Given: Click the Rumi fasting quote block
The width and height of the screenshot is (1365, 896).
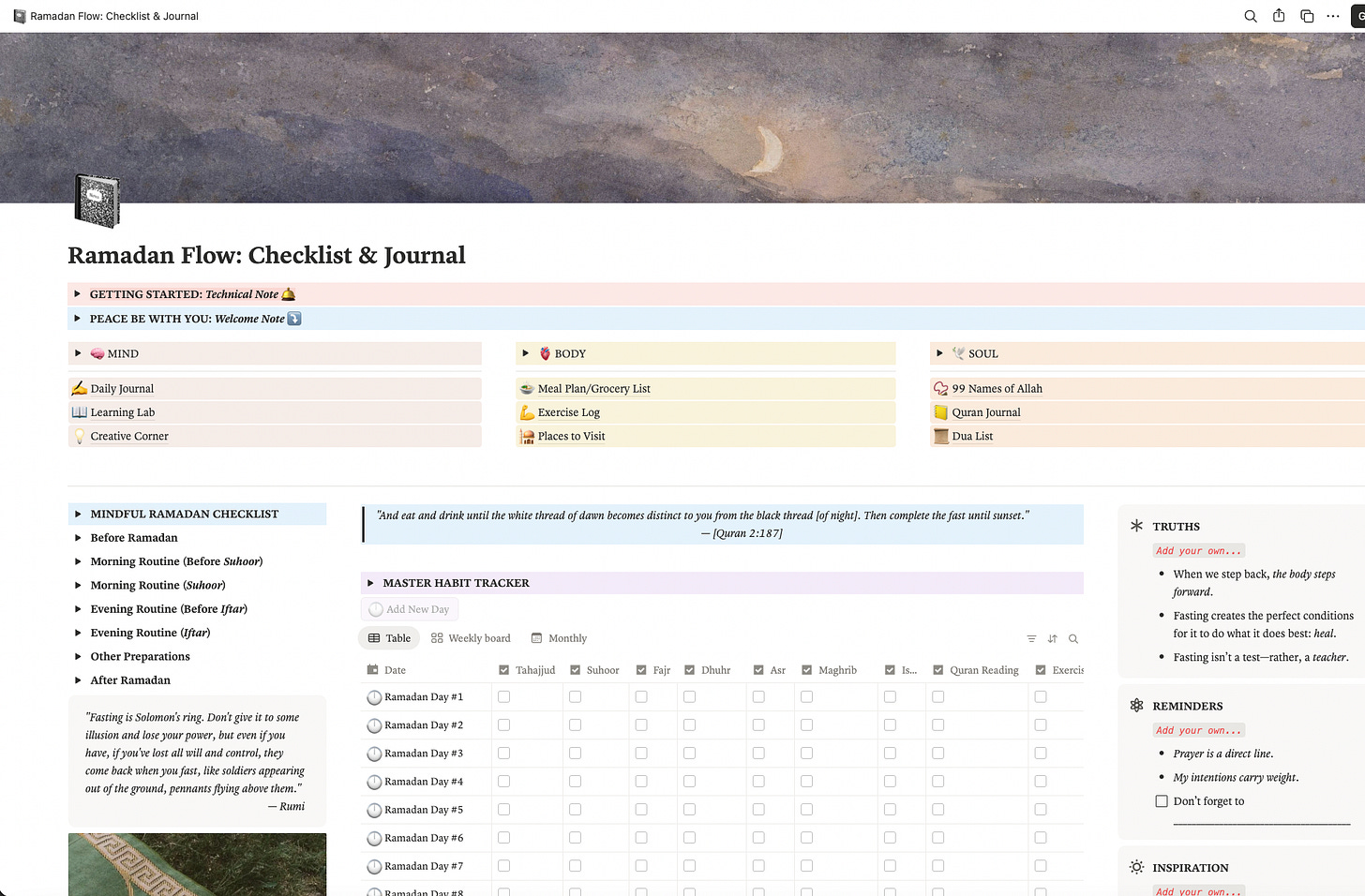Looking at the screenshot, I should [197, 761].
